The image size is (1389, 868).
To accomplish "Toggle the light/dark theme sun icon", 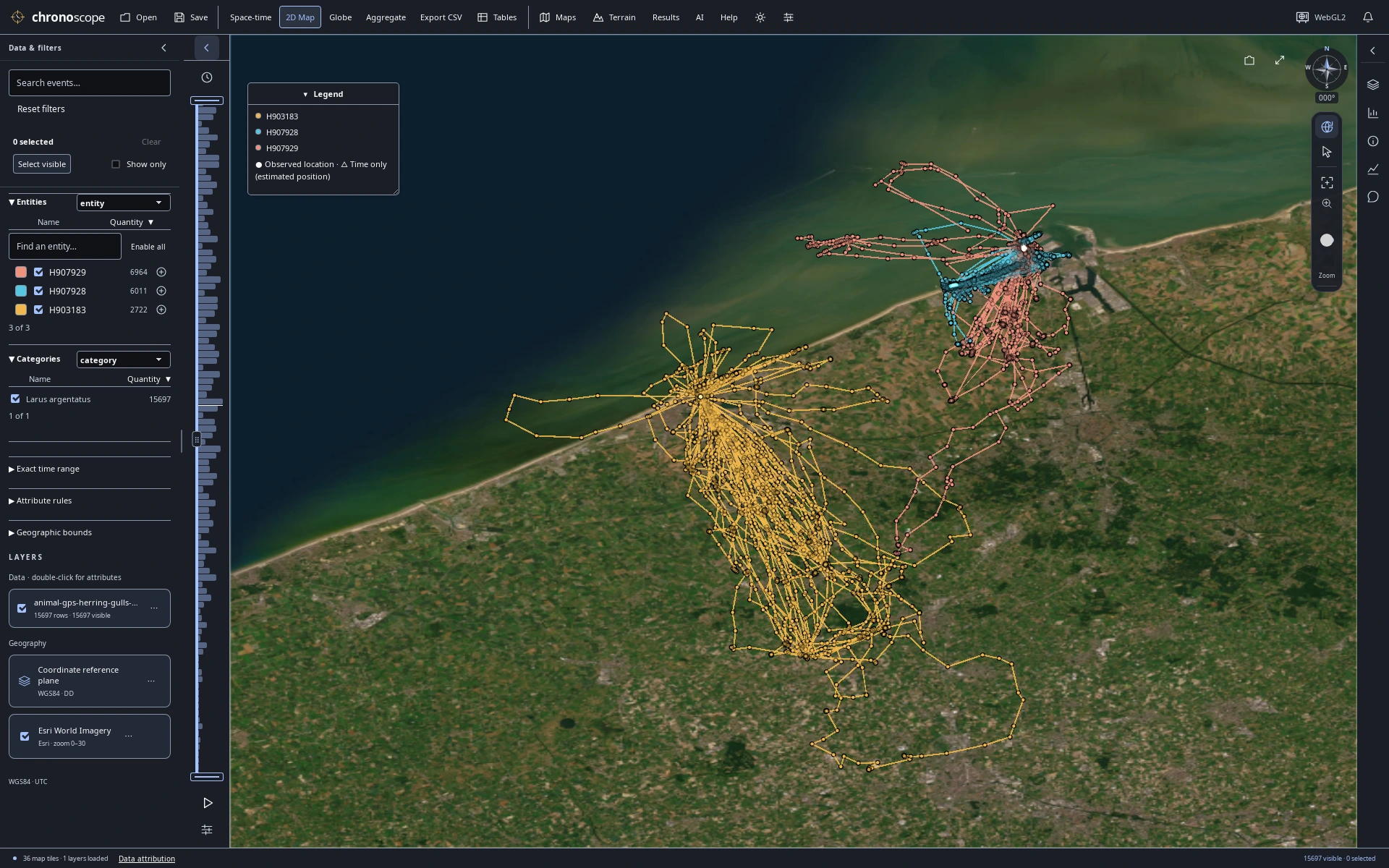I will click(760, 17).
